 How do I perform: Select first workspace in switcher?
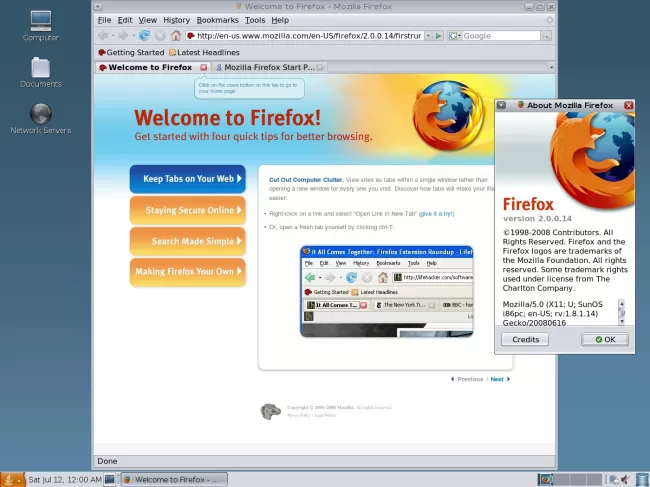546,480
